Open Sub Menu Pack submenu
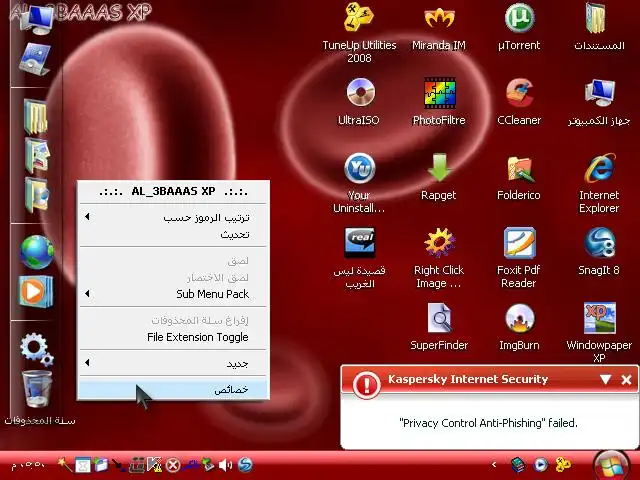 pyautogui.click(x=173, y=294)
